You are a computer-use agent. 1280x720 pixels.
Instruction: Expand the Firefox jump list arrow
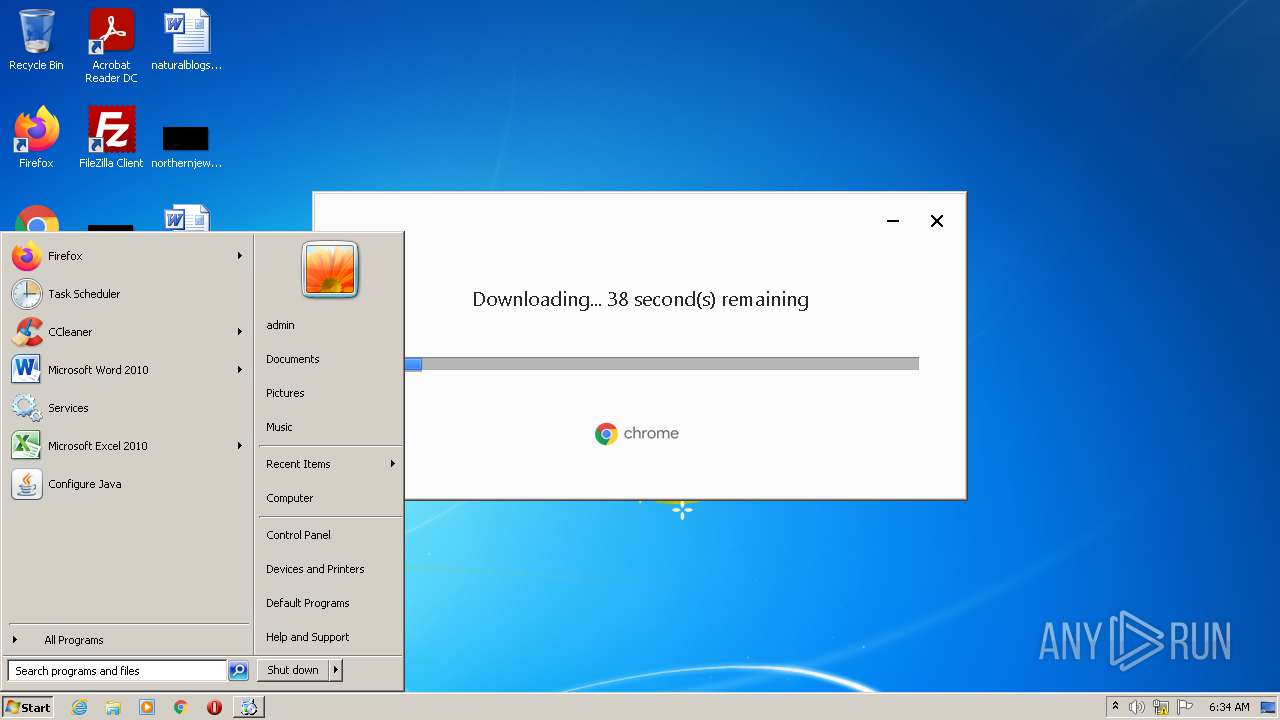tap(240, 256)
